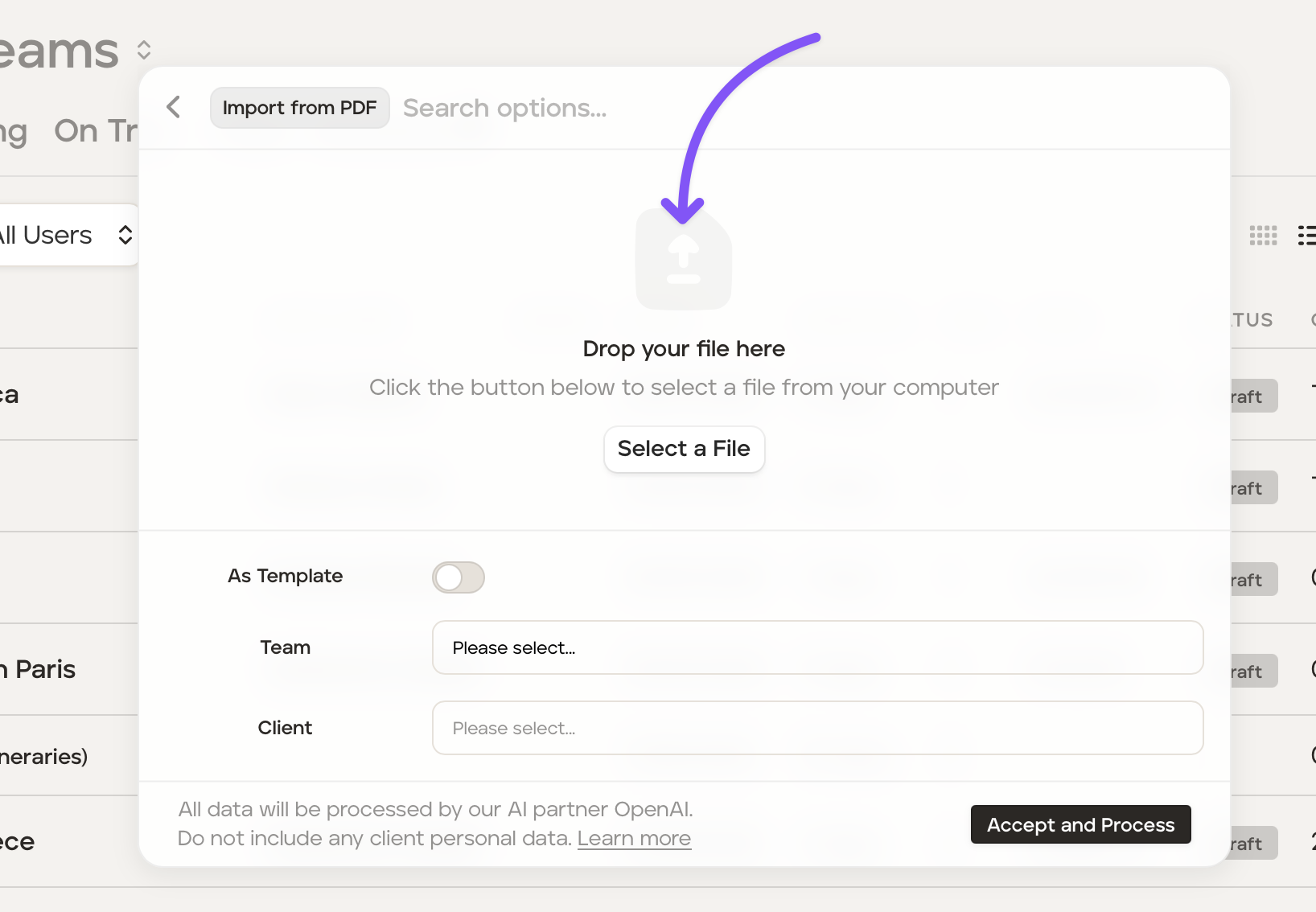Click the Status column header
This screenshot has height=912, width=1316.
click(1251, 320)
